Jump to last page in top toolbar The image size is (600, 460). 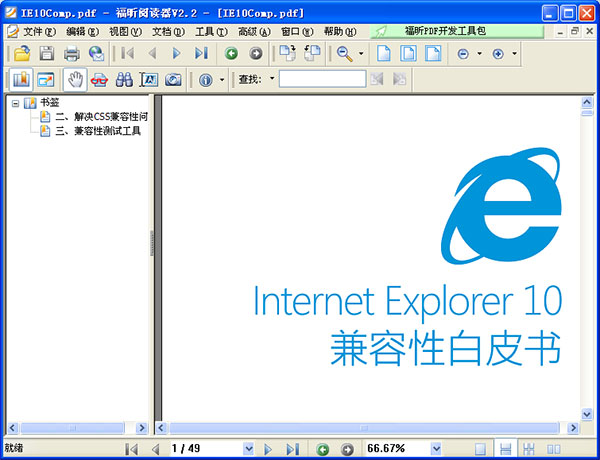(202, 53)
